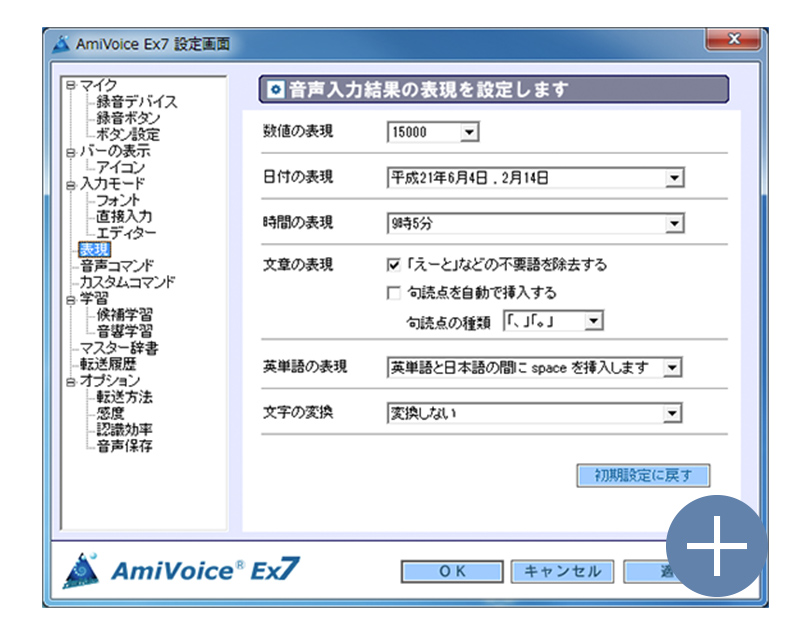
Task: Select 音響学習 in the settings tree
Action: pyautogui.click(x=124, y=332)
